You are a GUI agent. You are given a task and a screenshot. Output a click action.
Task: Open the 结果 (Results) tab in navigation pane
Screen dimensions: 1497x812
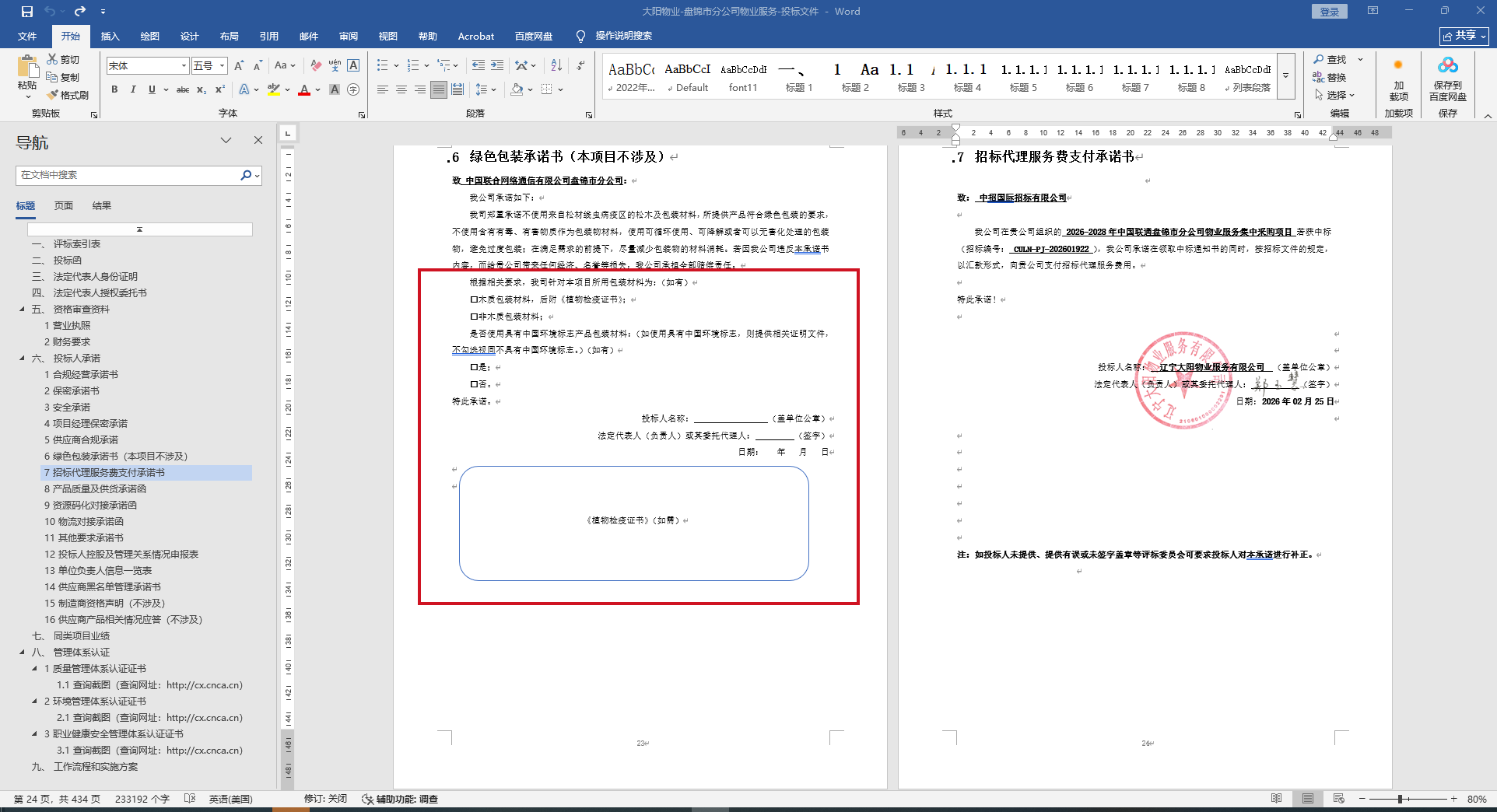pos(102,206)
